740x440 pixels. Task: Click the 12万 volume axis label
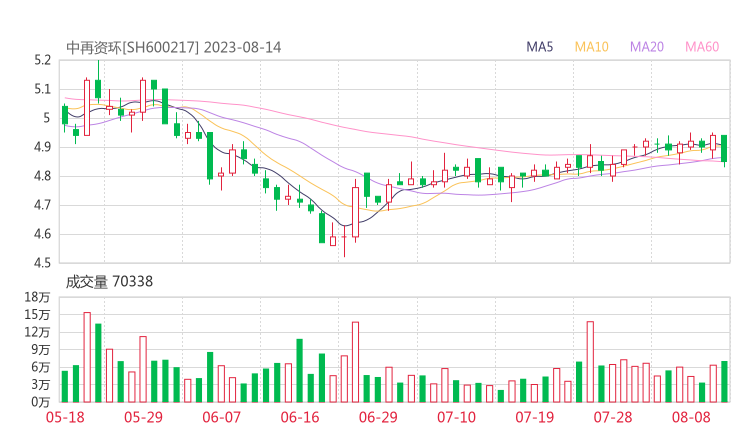point(37,332)
